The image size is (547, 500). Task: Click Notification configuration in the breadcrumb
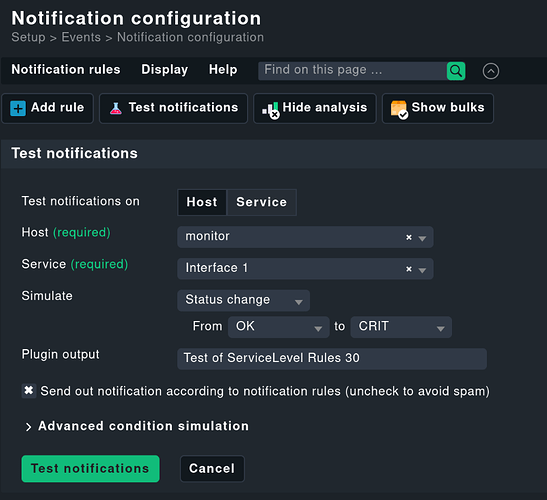[190, 37]
